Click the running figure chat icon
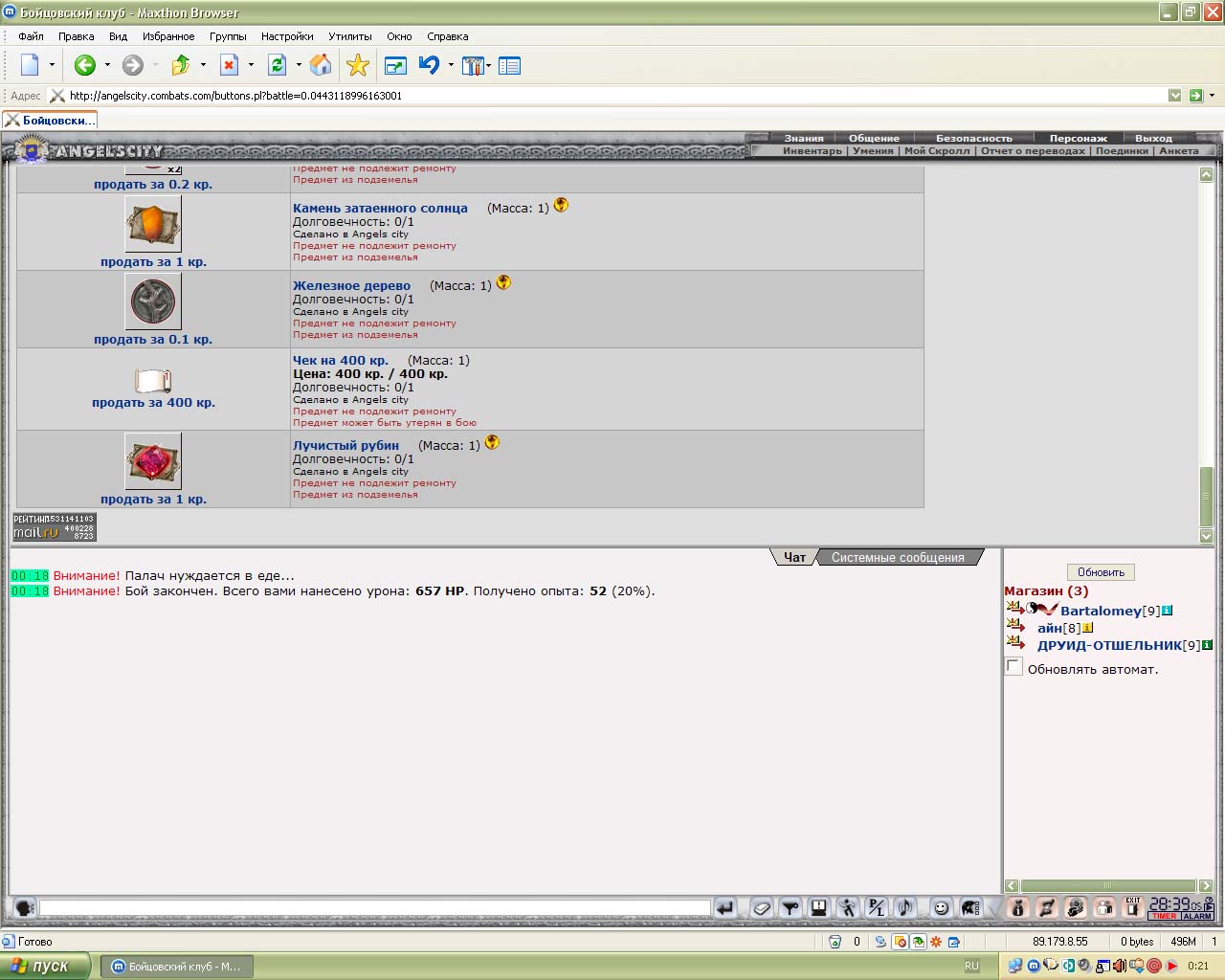Screen dimensions: 1225x980 [x=848, y=907]
